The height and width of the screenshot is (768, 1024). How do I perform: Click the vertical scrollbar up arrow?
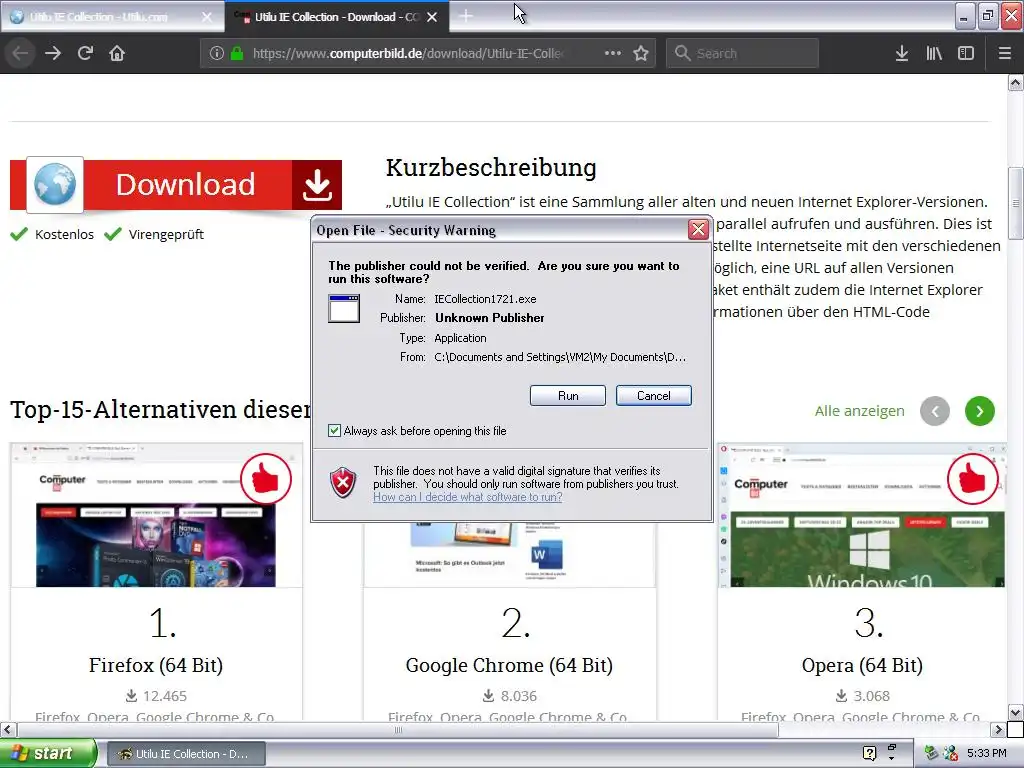(1016, 82)
